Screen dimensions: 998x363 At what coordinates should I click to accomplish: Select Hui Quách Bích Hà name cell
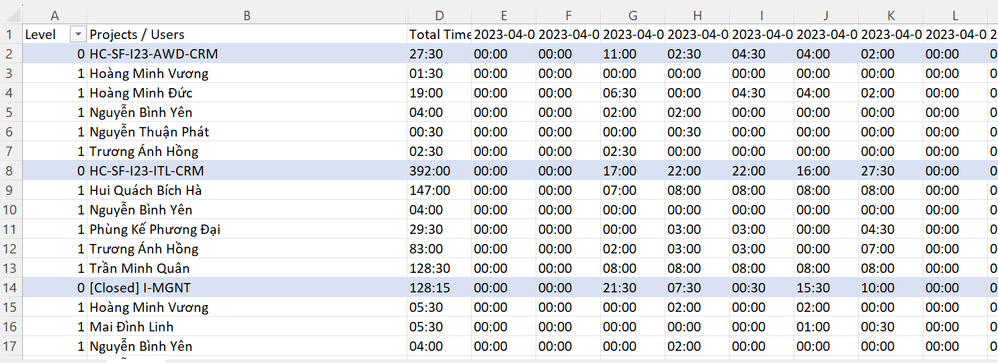pos(247,190)
